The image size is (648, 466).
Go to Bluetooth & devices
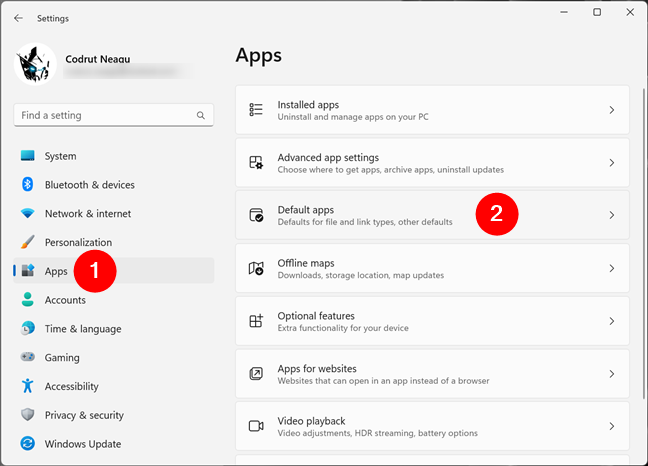point(114,185)
